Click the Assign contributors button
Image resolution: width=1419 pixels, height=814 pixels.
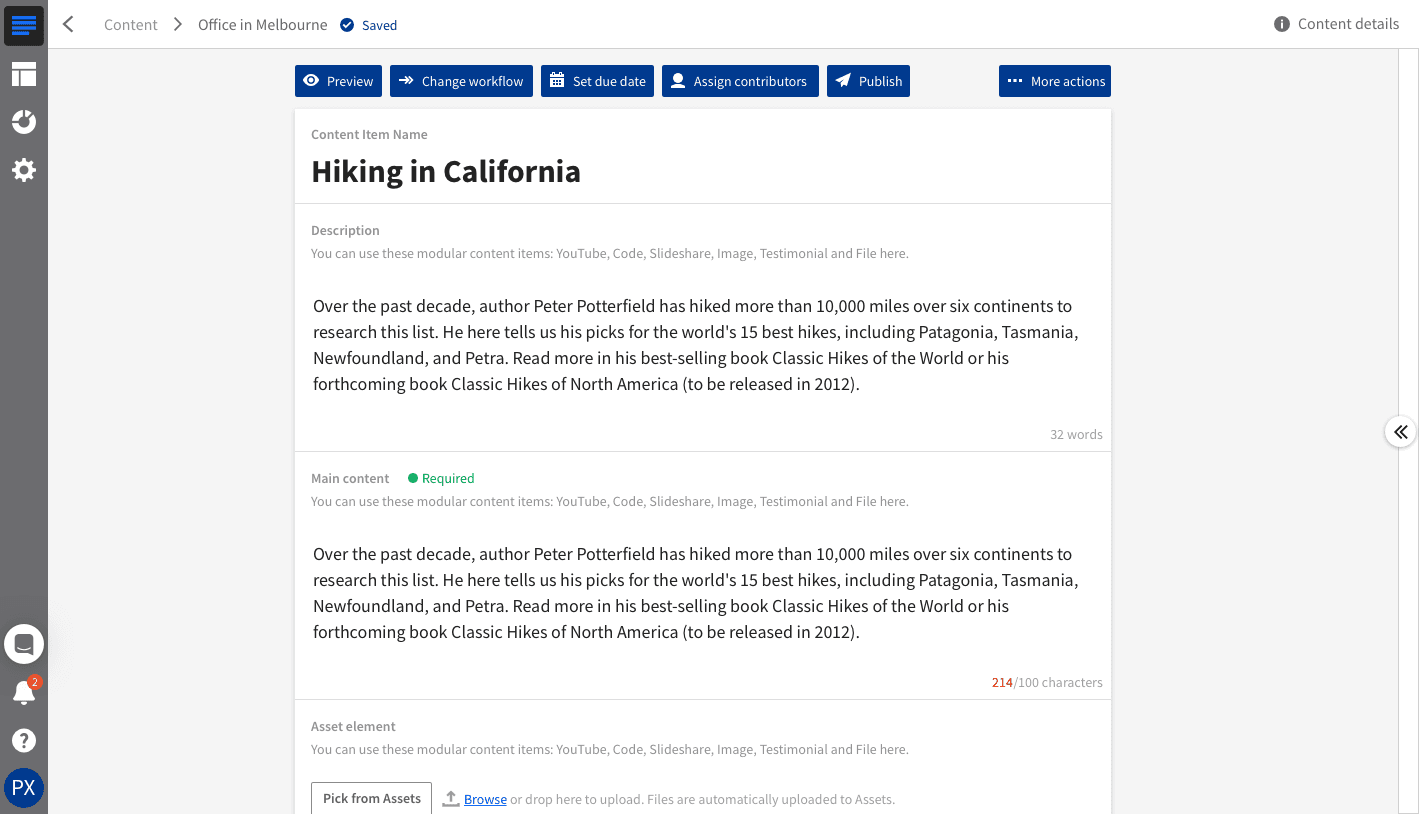click(740, 82)
